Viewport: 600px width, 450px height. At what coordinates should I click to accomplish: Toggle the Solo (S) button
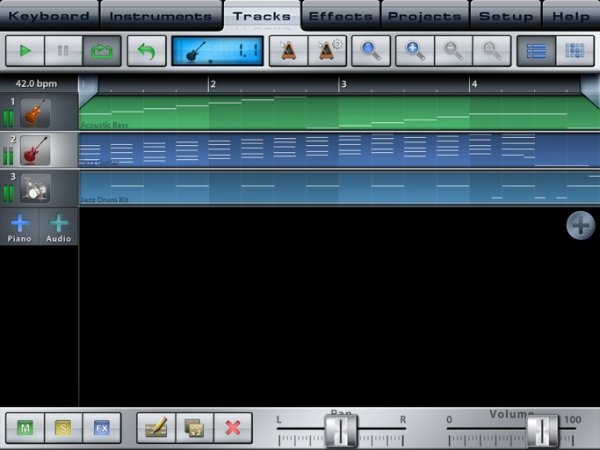63,428
